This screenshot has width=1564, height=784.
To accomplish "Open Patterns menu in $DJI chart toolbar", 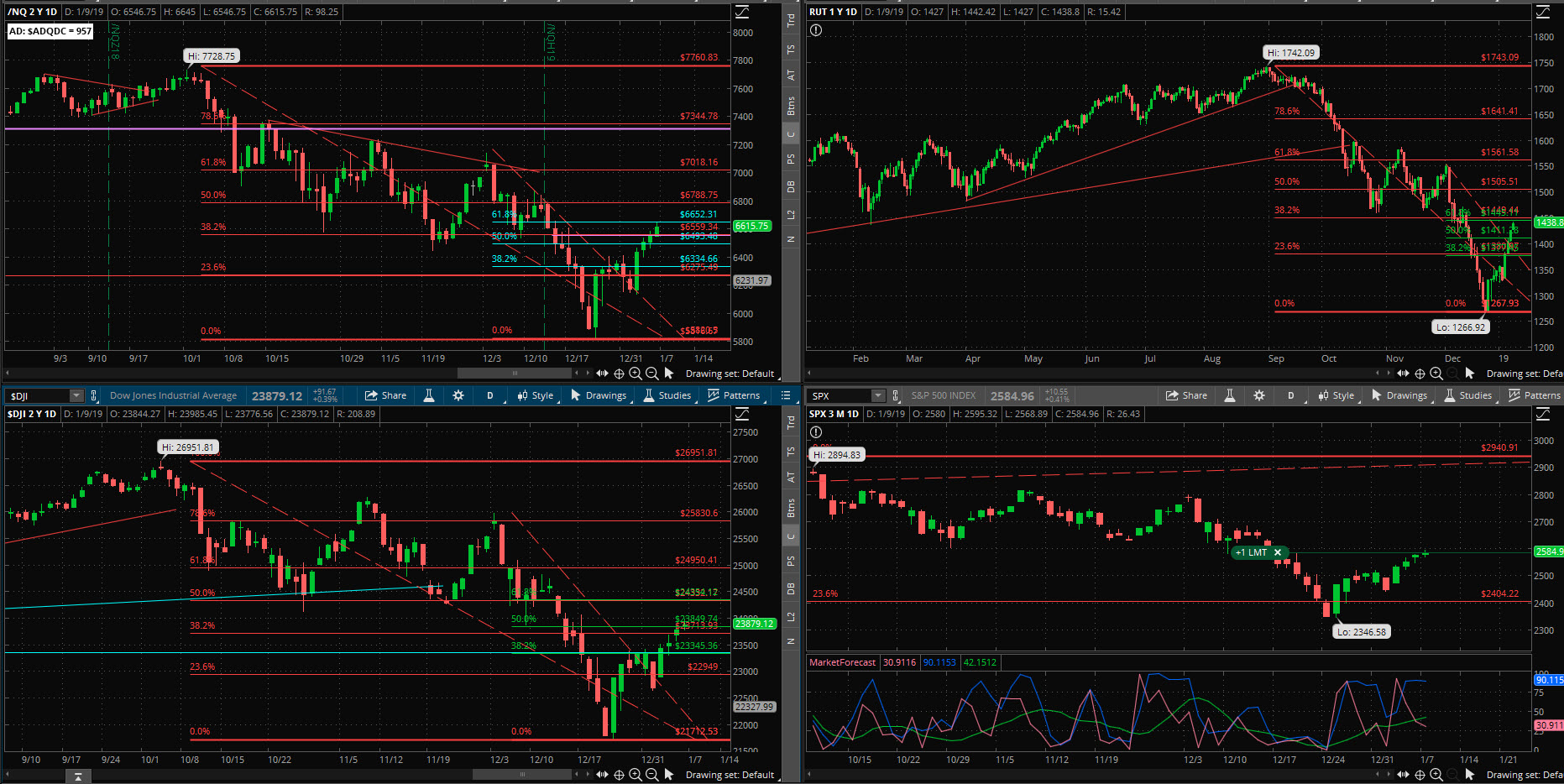I will (734, 395).
